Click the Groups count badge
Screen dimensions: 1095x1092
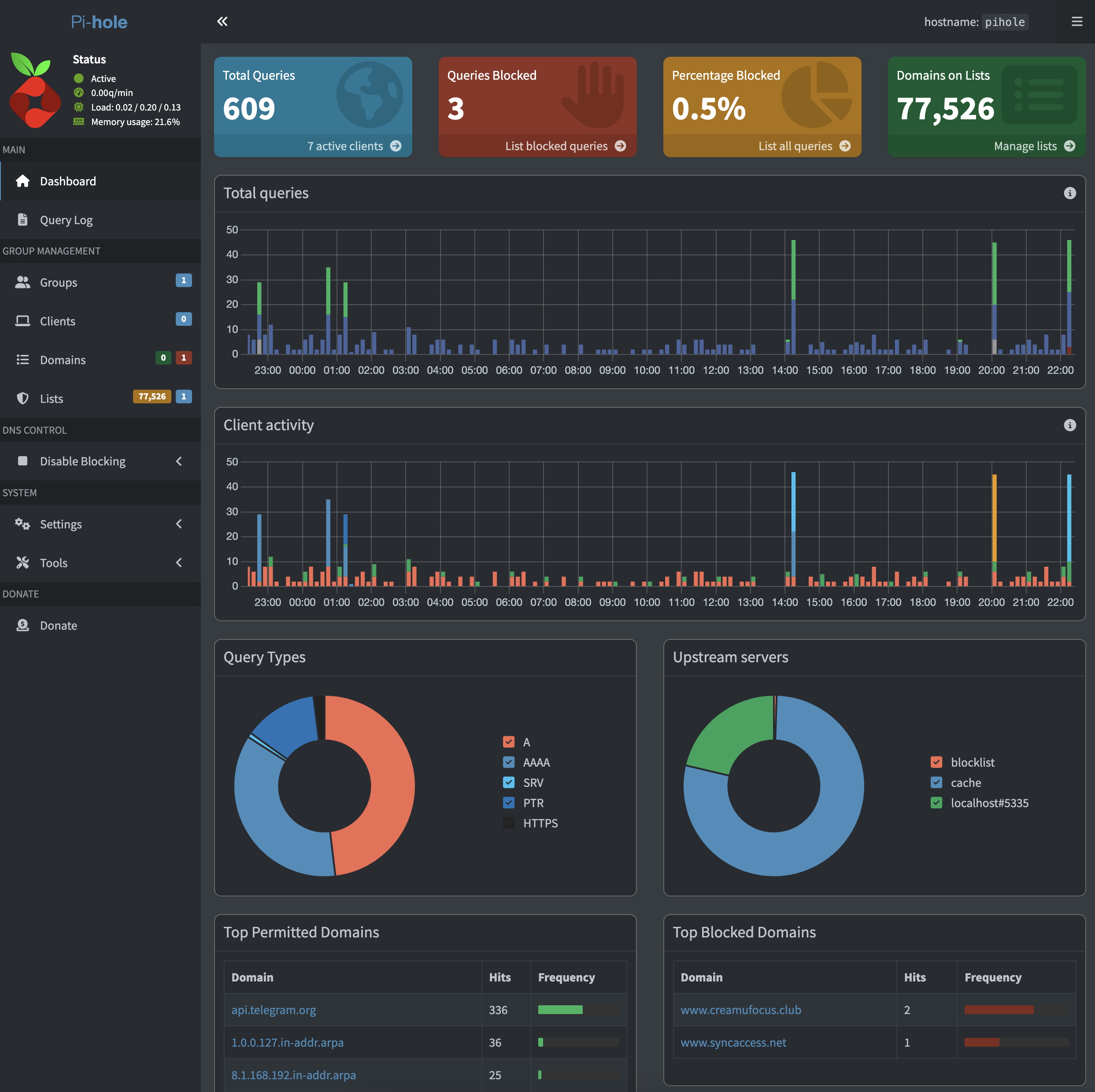click(x=183, y=280)
